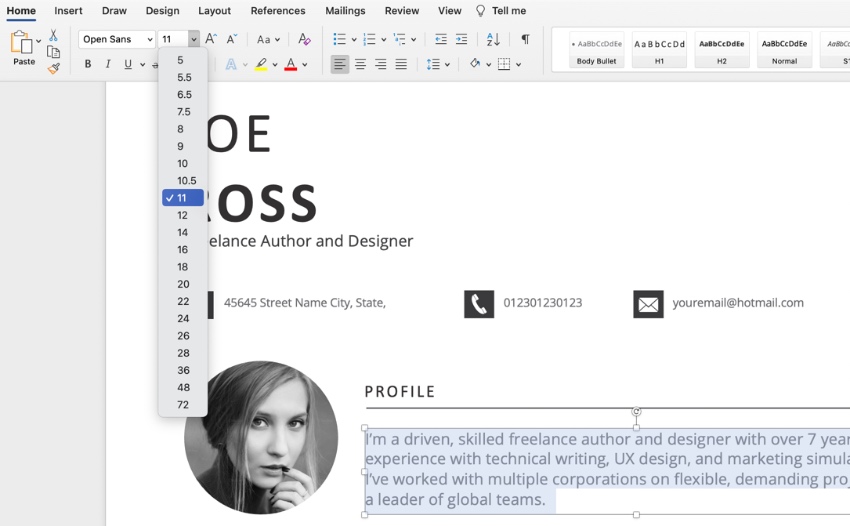Open Change Case Aa dropdown
The height and width of the screenshot is (526, 850).
(268, 40)
